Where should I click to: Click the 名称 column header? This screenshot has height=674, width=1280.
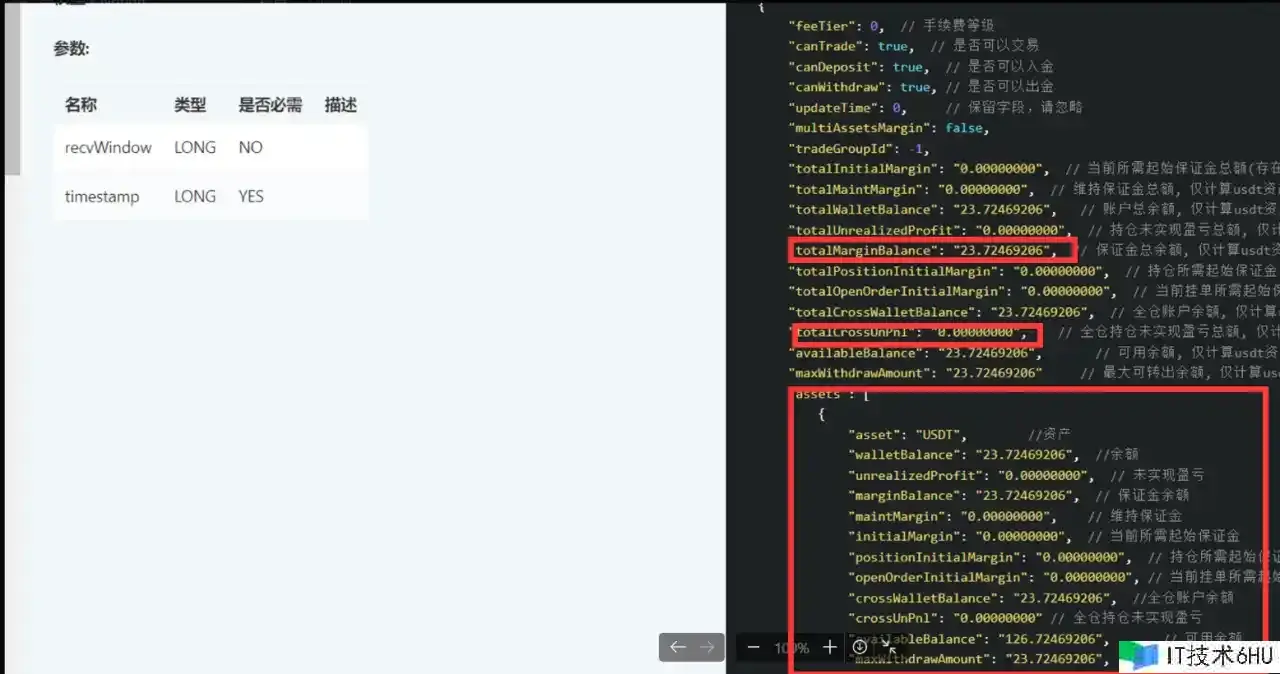point(81,105)
